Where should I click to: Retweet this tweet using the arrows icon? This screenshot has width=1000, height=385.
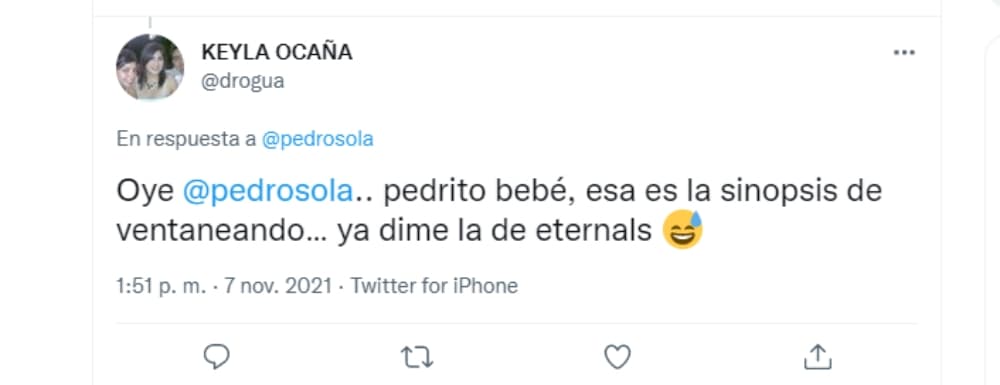pyautogui.click(x=417, y=358)
